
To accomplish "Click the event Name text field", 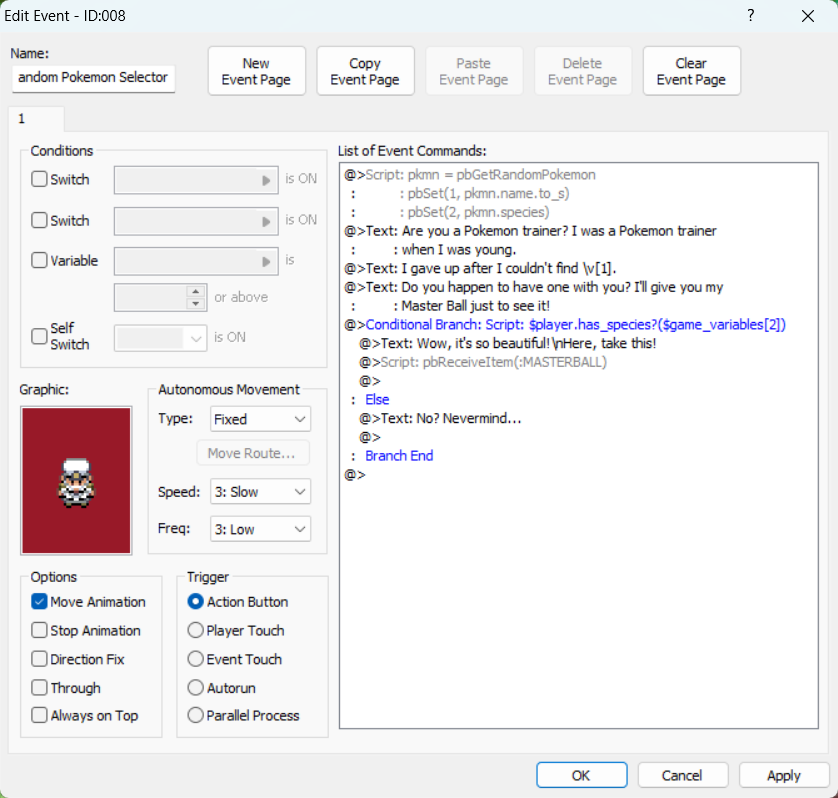I will 93,78.
